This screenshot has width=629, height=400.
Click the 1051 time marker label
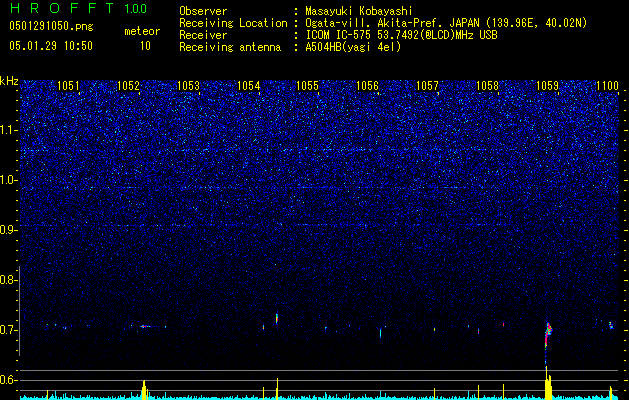[68, 86]
